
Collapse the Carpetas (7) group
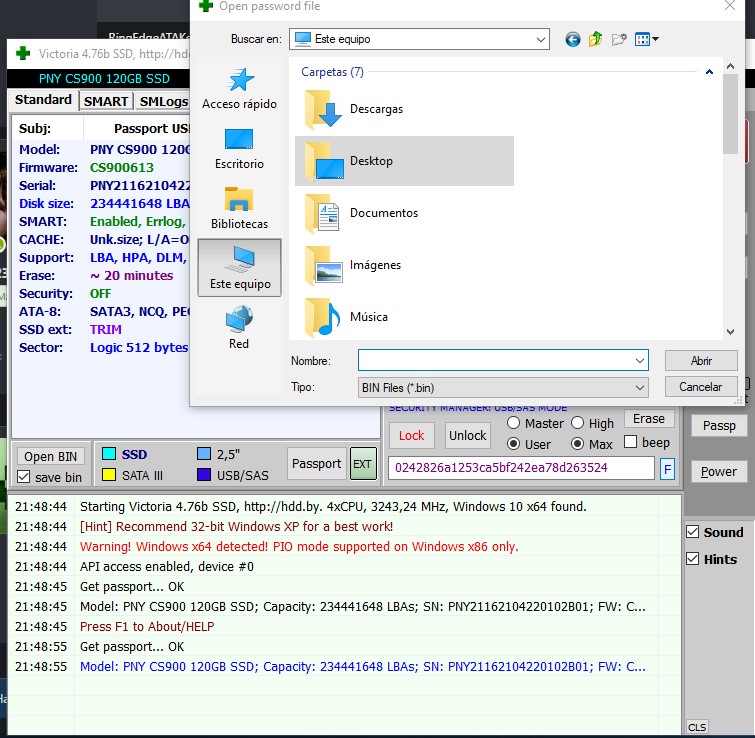coord(709,72)
